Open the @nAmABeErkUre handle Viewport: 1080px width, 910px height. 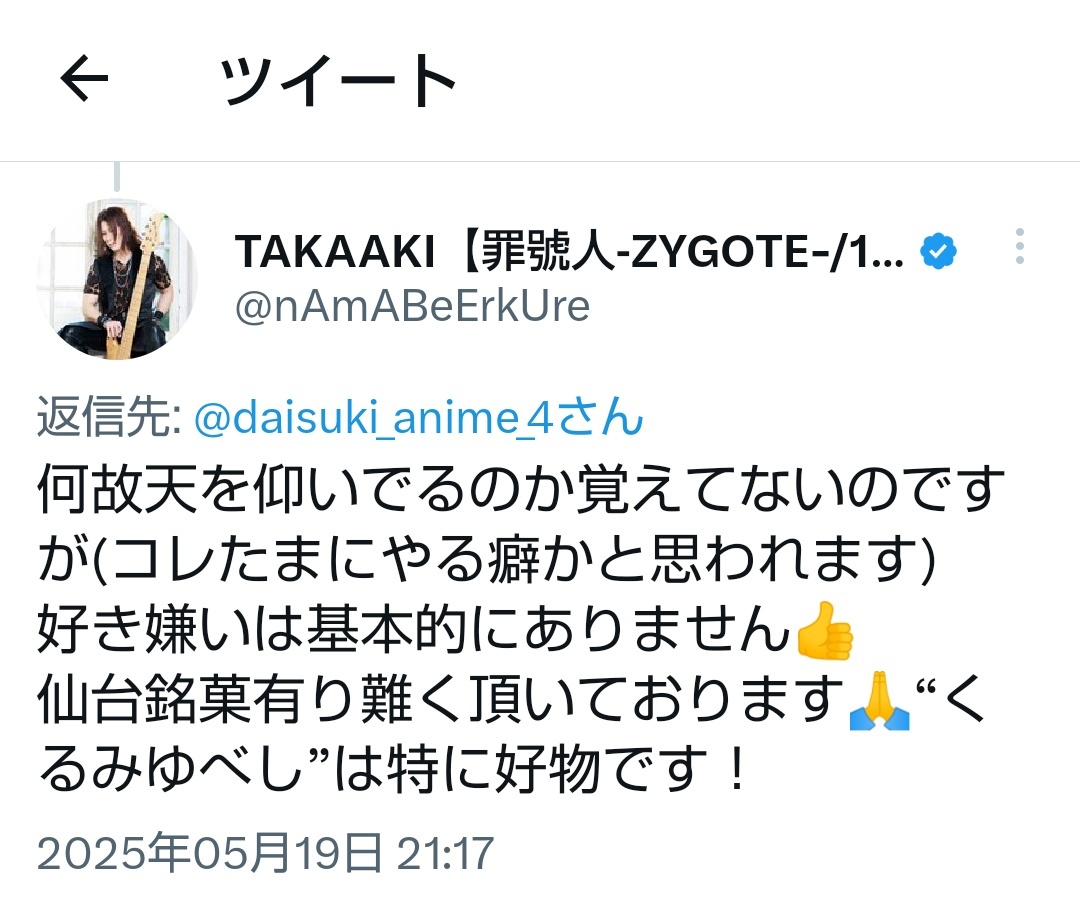pyautogui.click(x=412, y=307)
